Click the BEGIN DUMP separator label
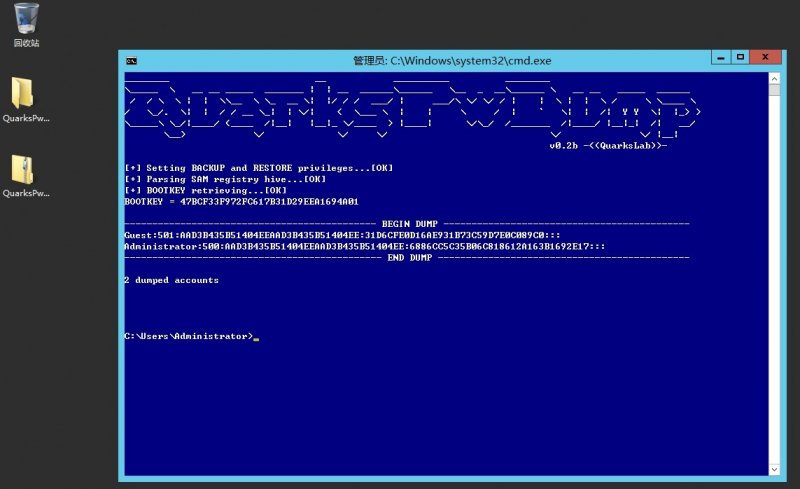 point(410,224)
